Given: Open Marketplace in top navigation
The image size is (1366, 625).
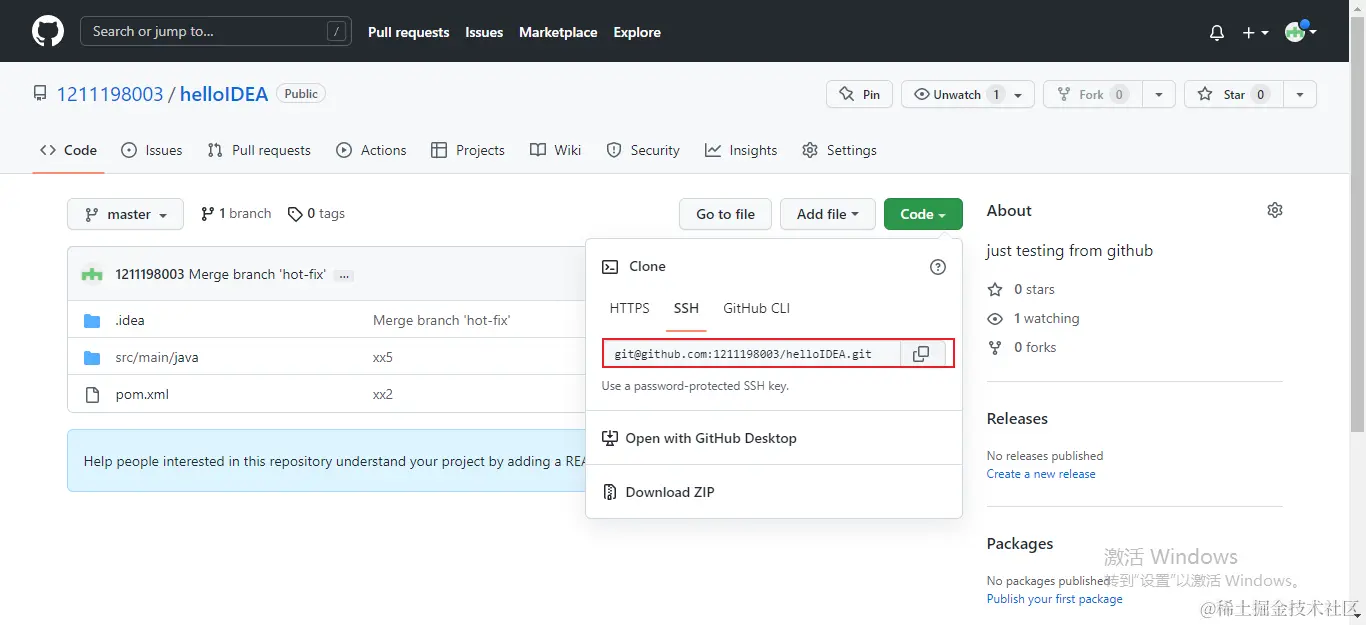Looking at the screenshot, I should click(558, 32).
